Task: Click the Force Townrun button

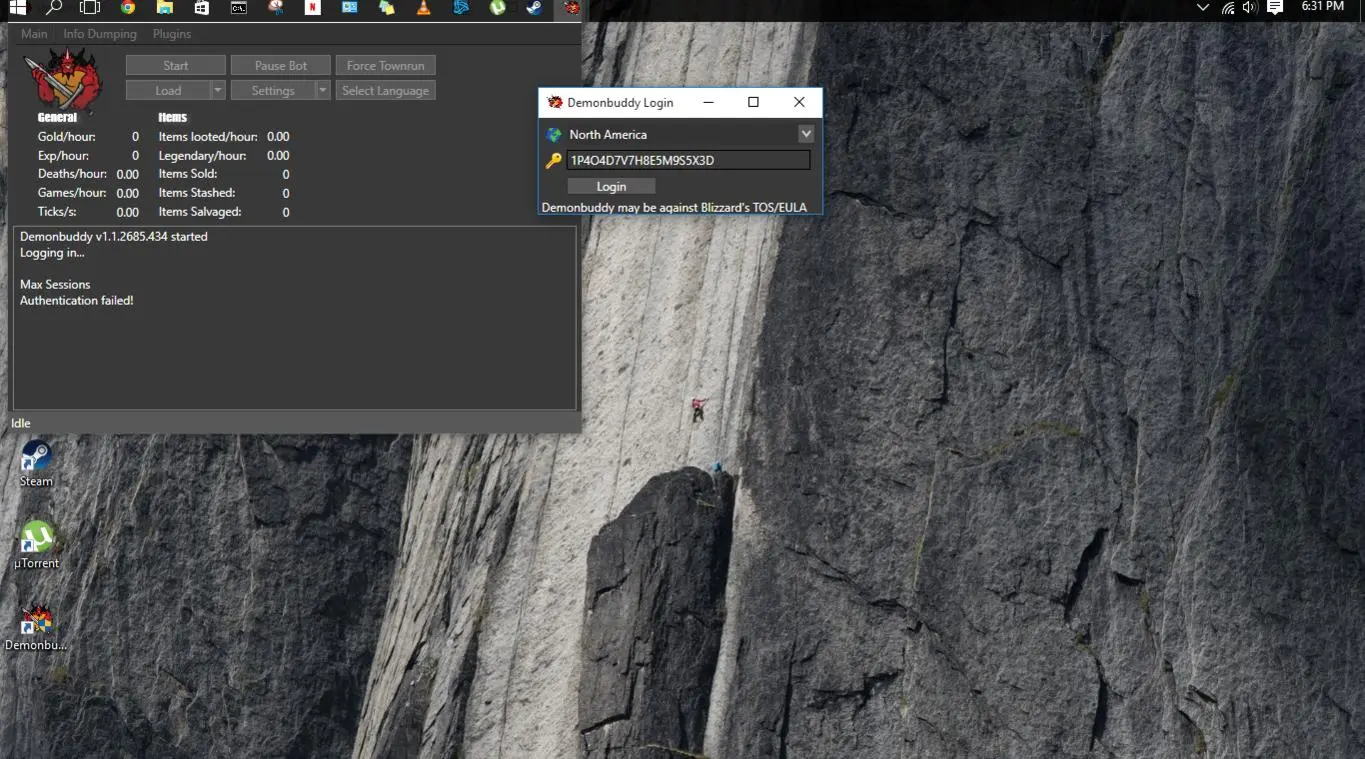Action: (386, 65)
